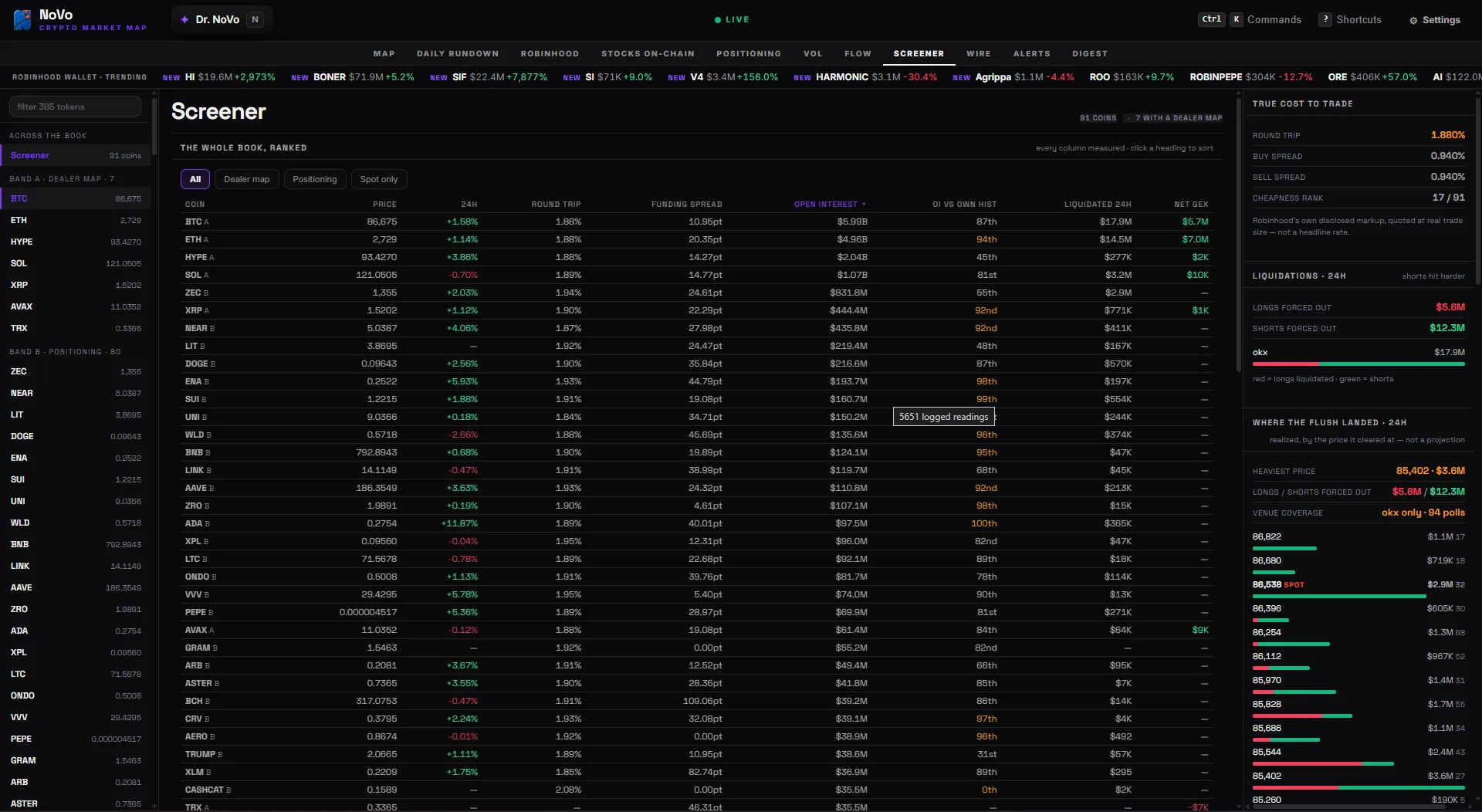The width and height of the screenshot is (1482, 812).
Task: Open the SOL row in the screener table
Action: [696, 275]
